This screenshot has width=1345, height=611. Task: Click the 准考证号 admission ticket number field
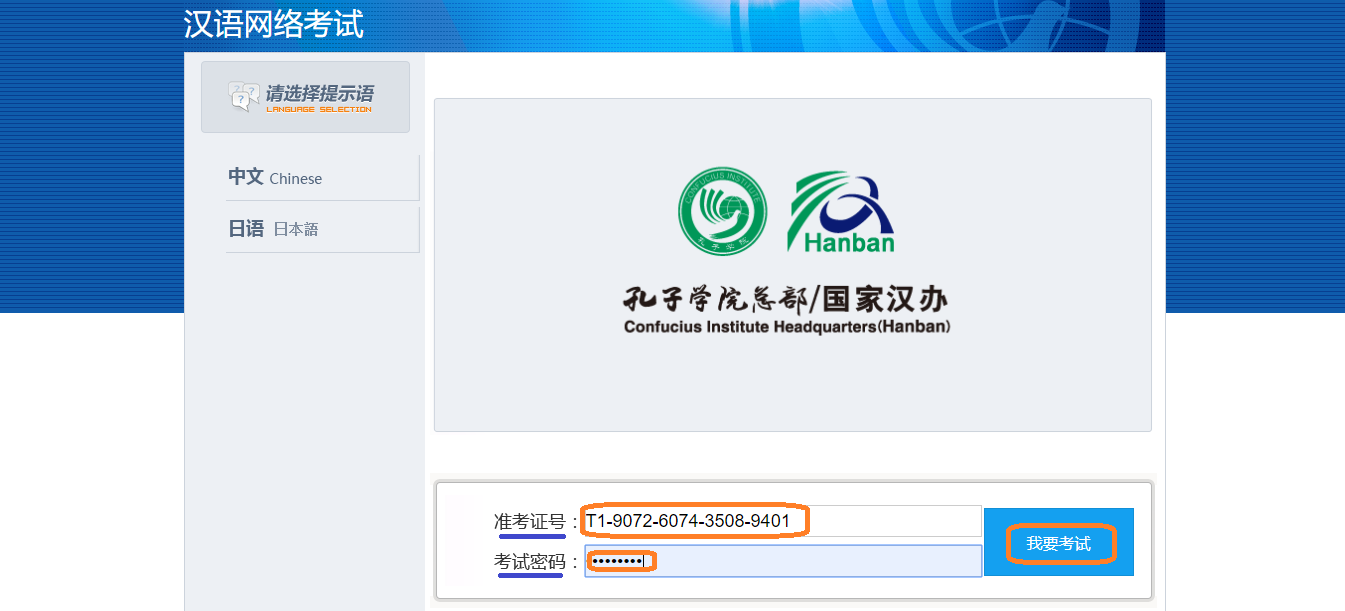[x=783, y=521]
